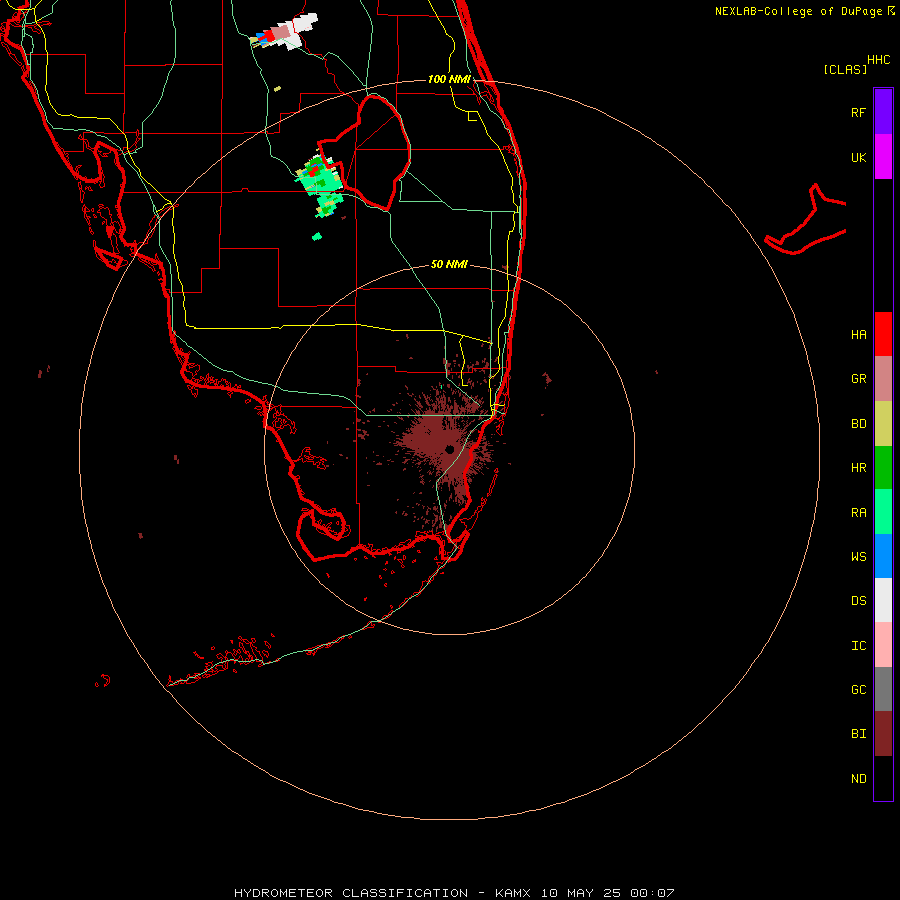Click the 'WS' legend label
This screenshot has height=900, width=900.
pos(858,556)
